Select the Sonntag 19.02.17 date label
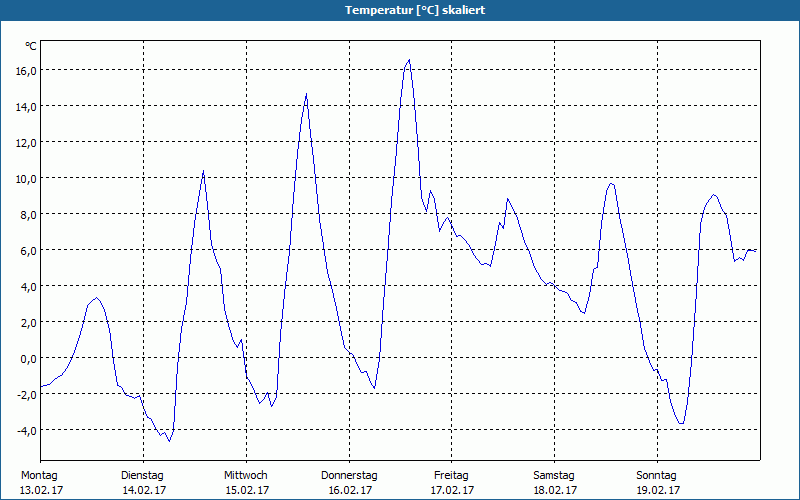The height and width of the screenshot is (500, 800). 657,483
